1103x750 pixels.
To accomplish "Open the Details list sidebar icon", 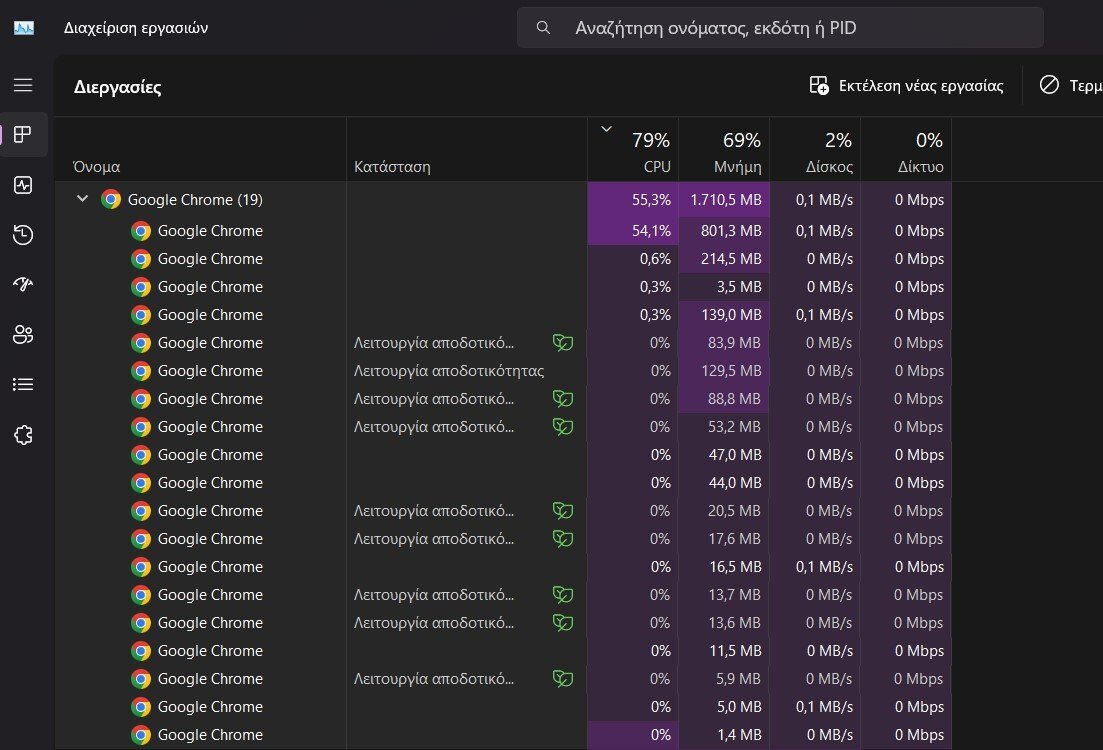I will [x=23, y=384].
